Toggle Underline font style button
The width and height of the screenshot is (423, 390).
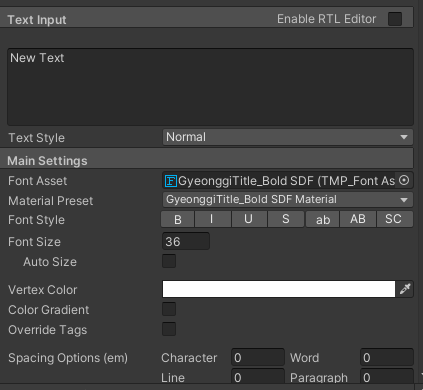pyautogui.click(x=249, y=219)
